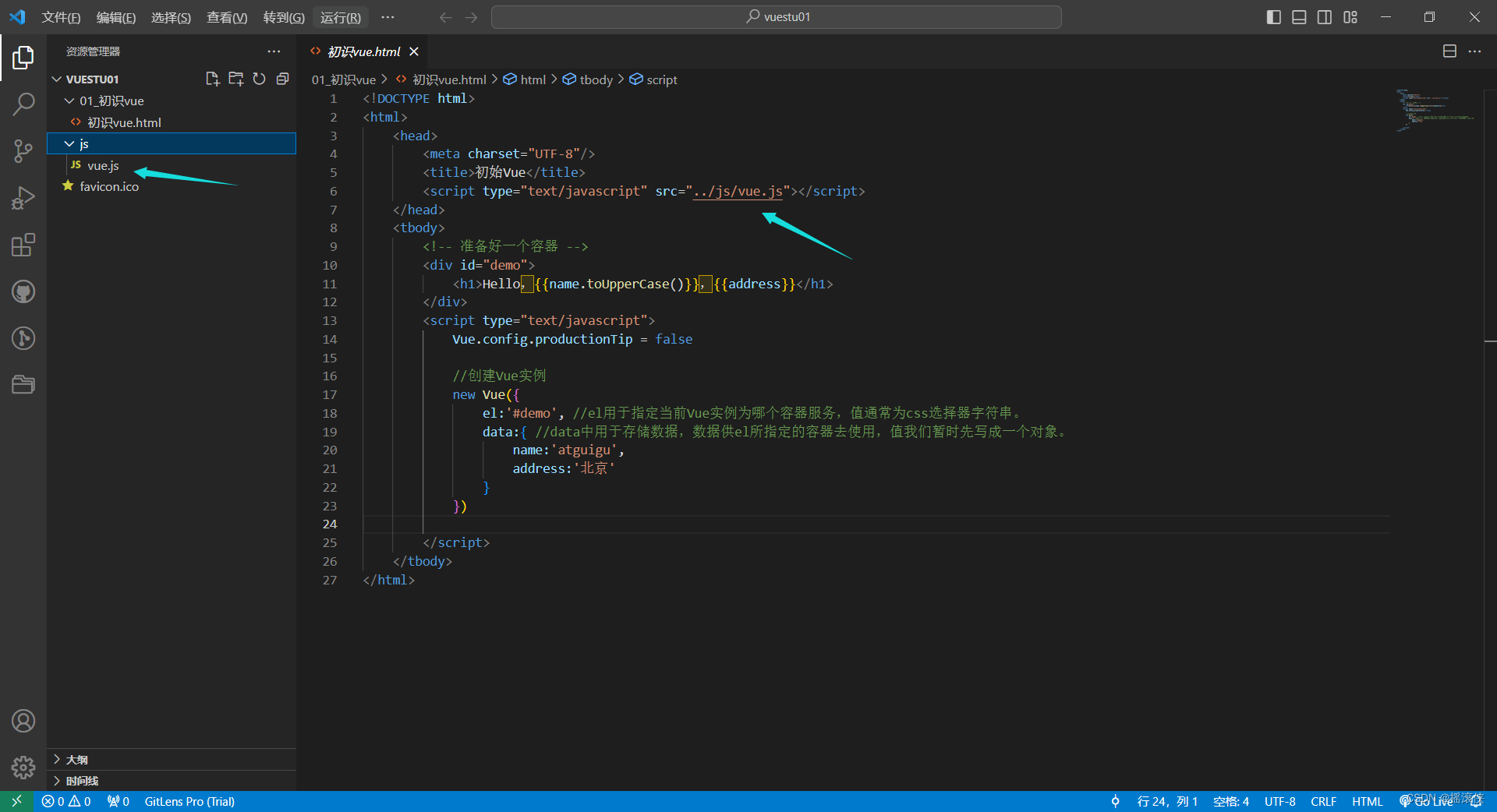Image resolution: width=1497 pixels, height=812 pixels.
Task: Click the GitLens commit graph status icon
Action: pyautogui.click(x=1115, y=801)
